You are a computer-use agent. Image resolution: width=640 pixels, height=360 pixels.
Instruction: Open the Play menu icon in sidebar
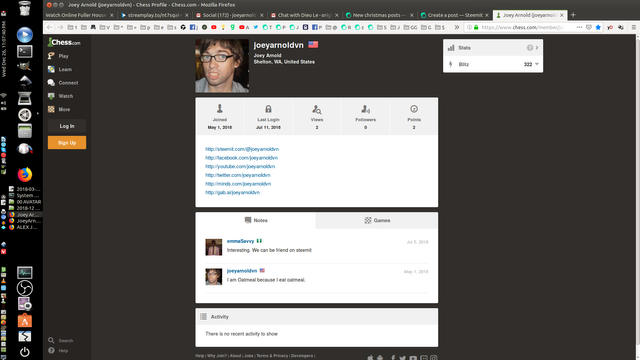click(x=51, y=56)
